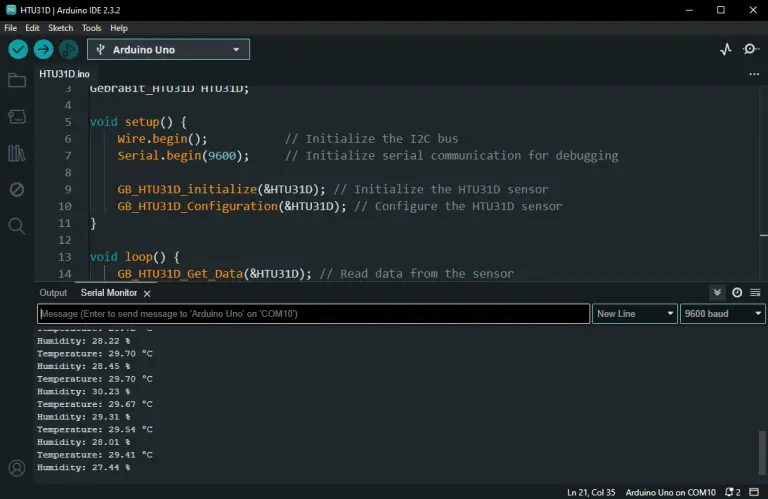Viewport: 768px width, 499px height.
Task: Open the Search sidebar icon
Action: pos(17,226)
